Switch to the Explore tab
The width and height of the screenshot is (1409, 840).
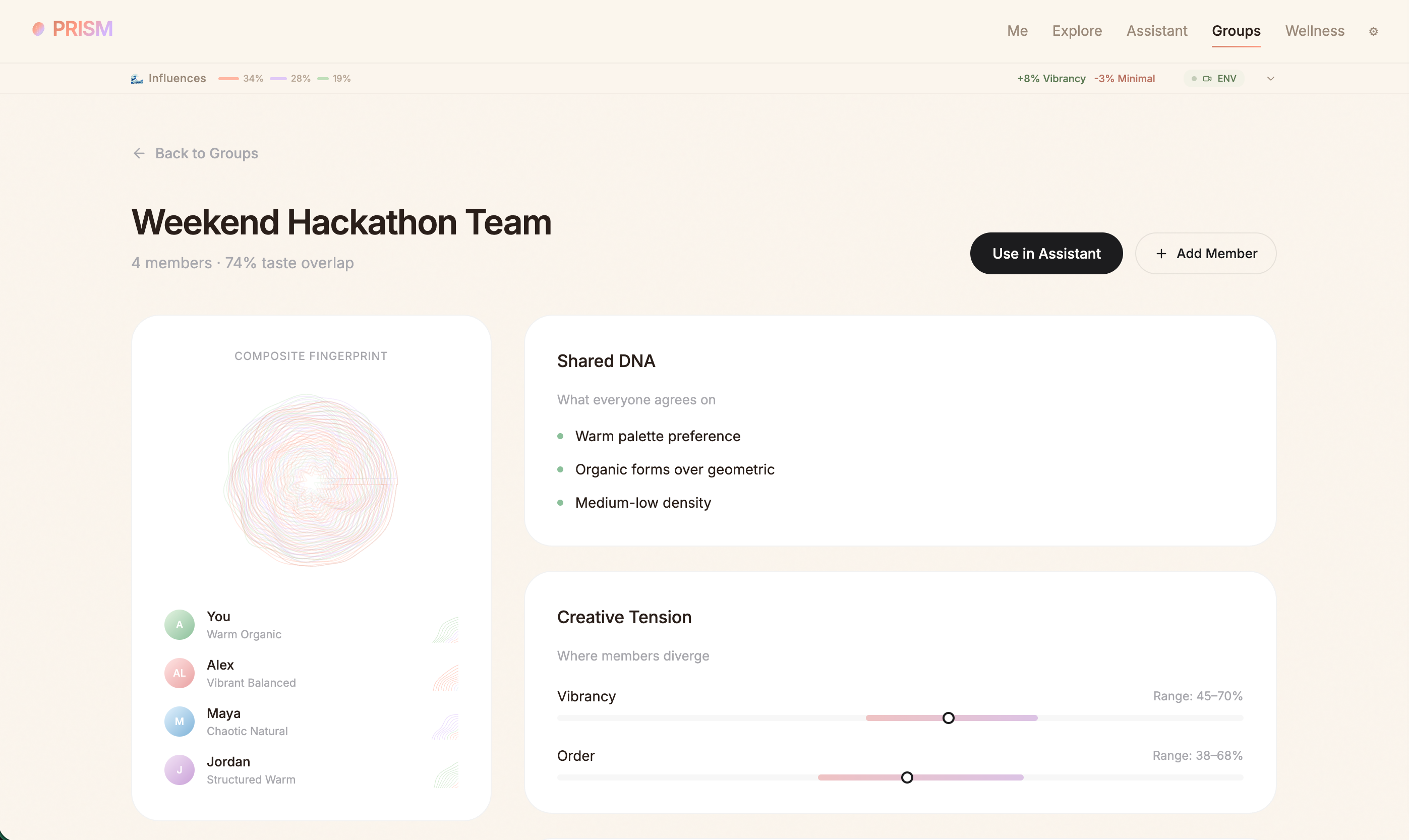[x=1077, y=31]
